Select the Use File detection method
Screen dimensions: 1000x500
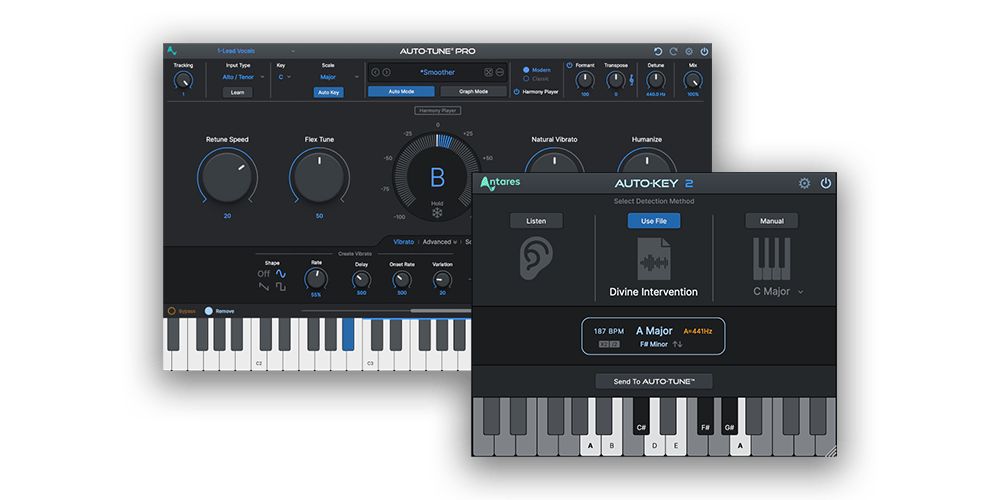(x=654, y=221)
